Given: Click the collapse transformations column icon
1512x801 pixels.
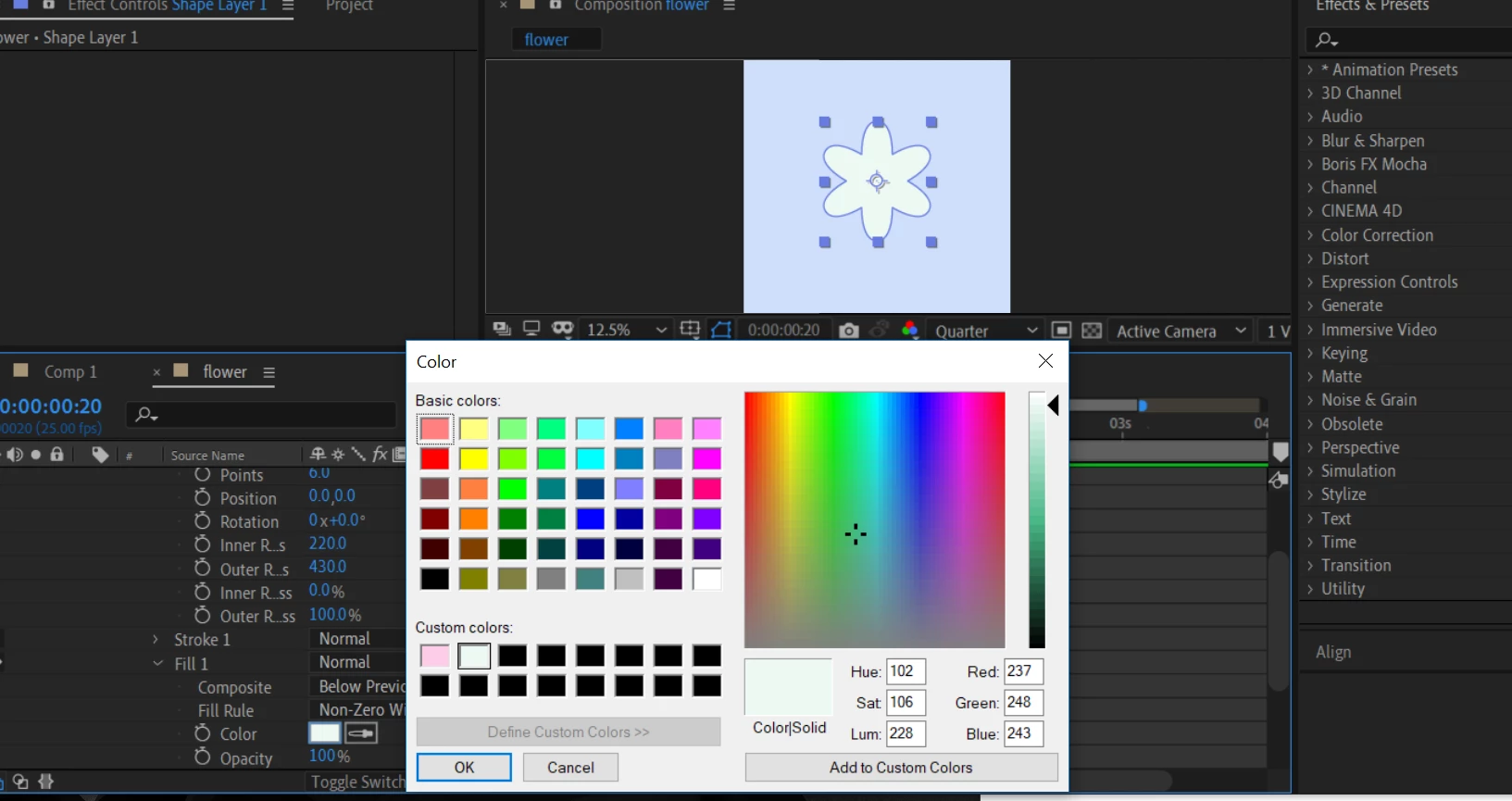Looking at the screenshot, I should 338,454.
